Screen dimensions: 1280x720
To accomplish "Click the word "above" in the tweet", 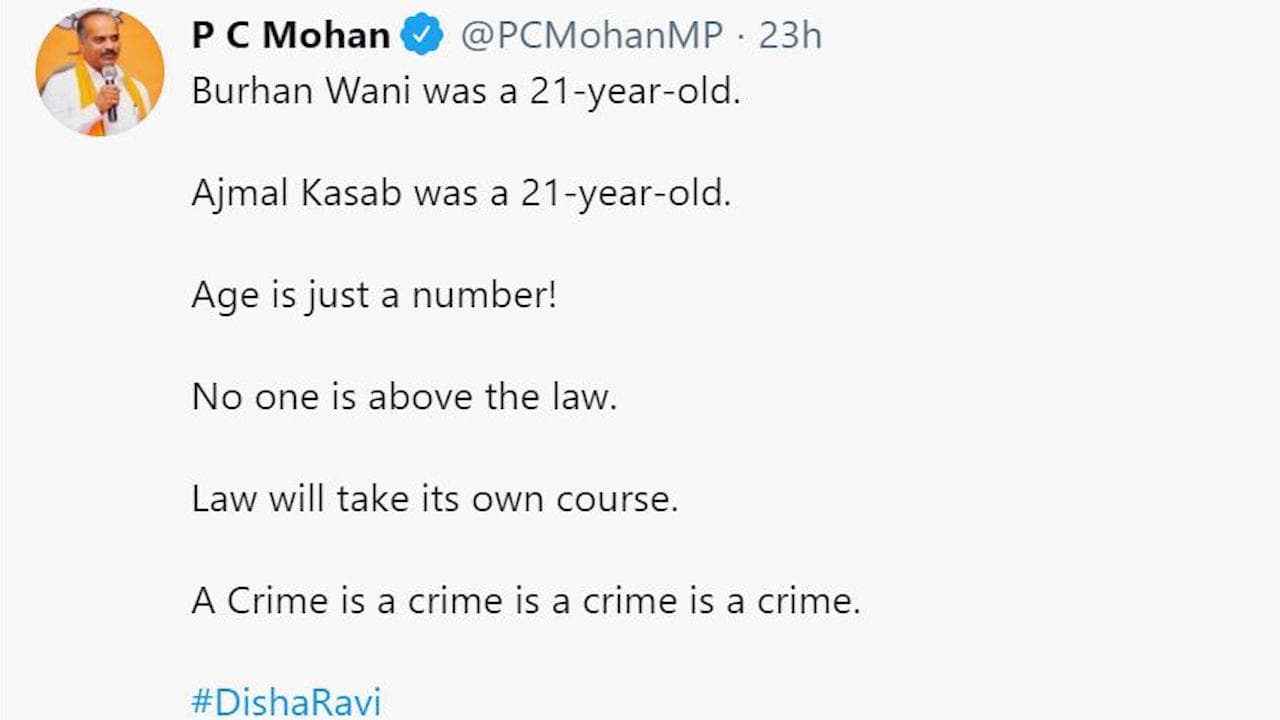I will coord(421,397).
